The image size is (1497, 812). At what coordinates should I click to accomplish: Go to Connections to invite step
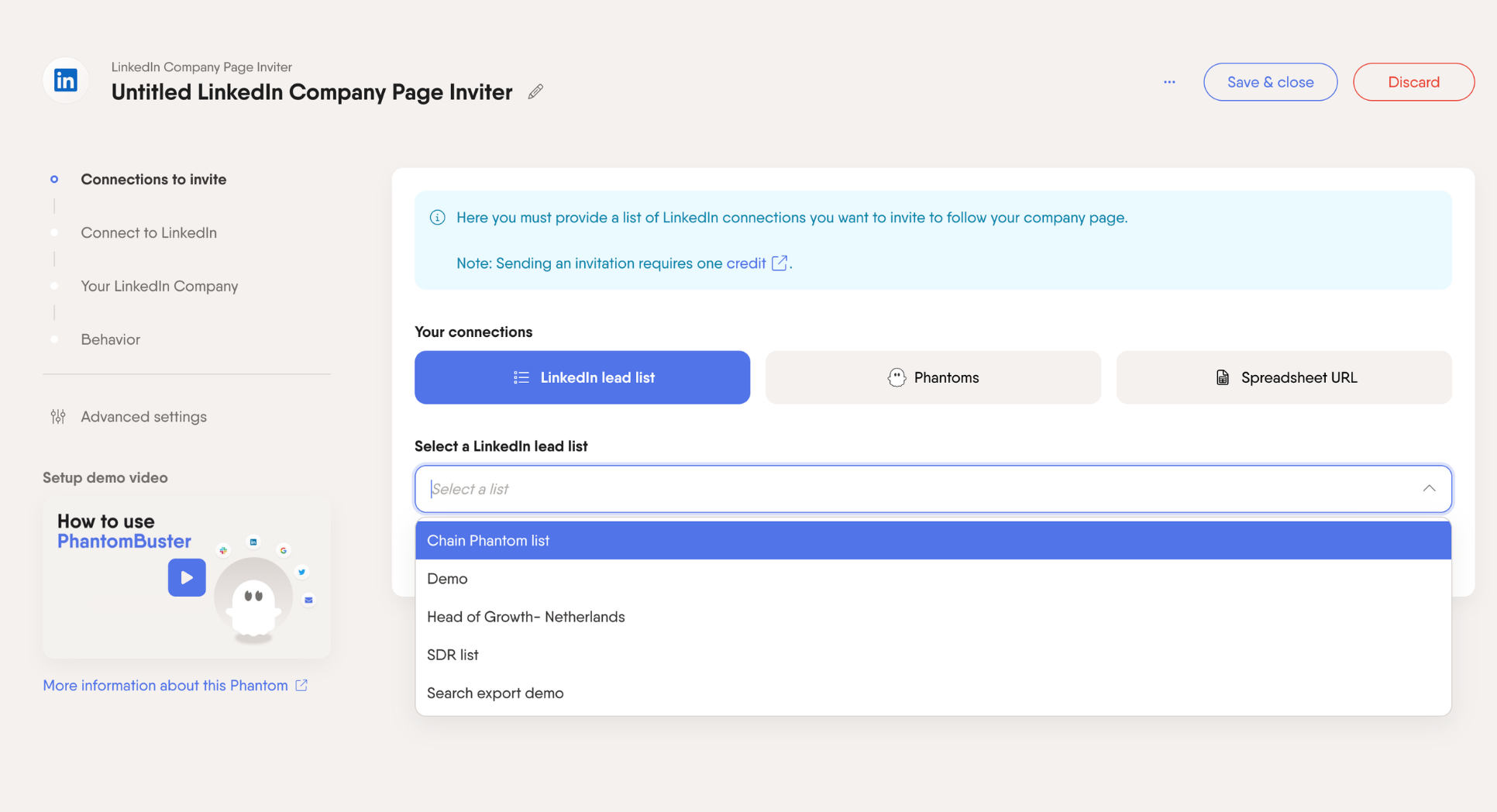coord(153,180)
